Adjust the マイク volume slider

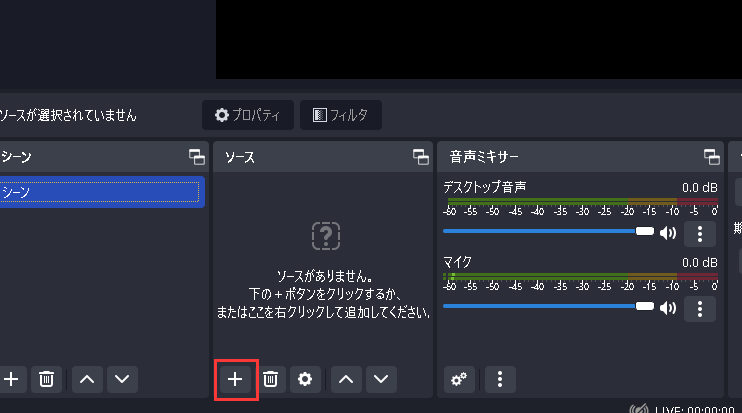tap(548, 307)
